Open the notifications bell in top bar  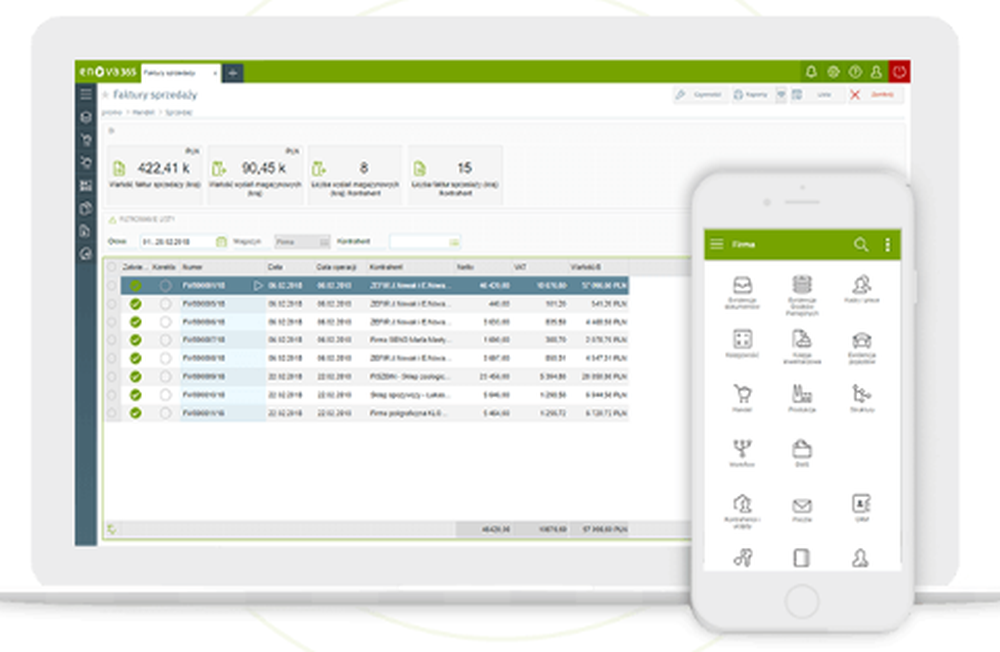point(811,72)
